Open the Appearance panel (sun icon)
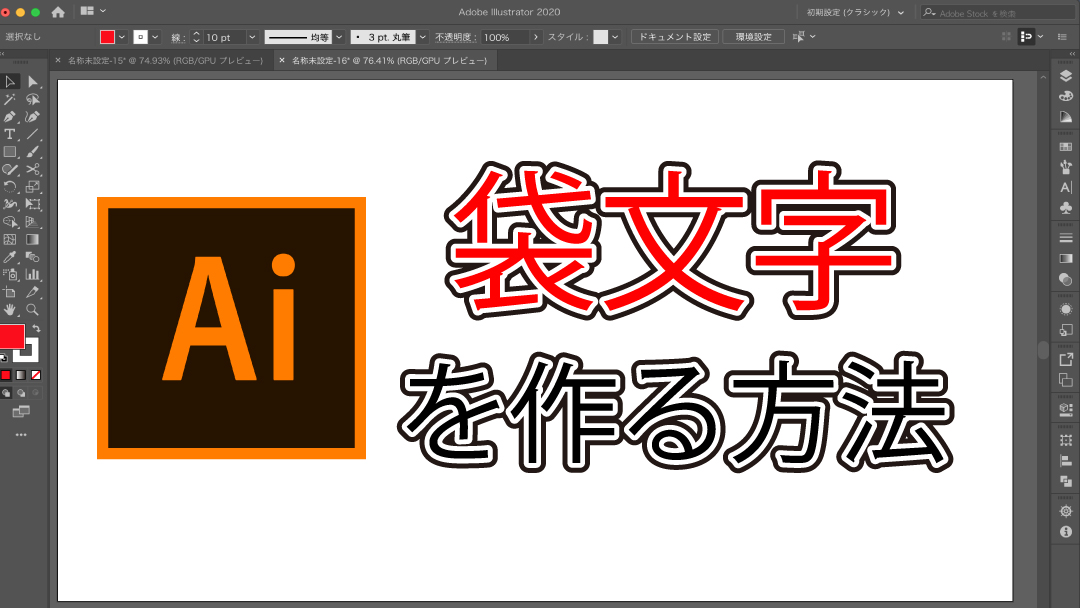1080x608 pixels. click(x=1066, y=309)
